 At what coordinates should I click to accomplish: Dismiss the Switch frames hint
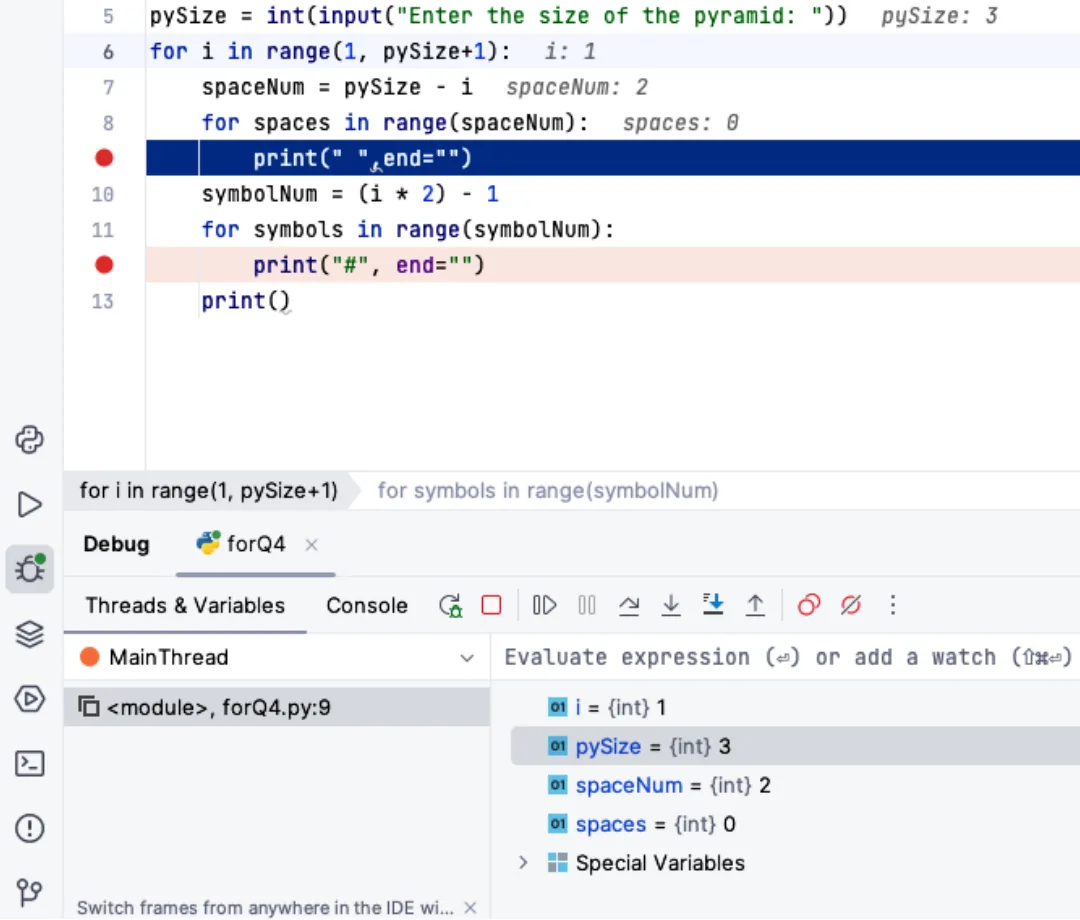[x=470, y=908]
